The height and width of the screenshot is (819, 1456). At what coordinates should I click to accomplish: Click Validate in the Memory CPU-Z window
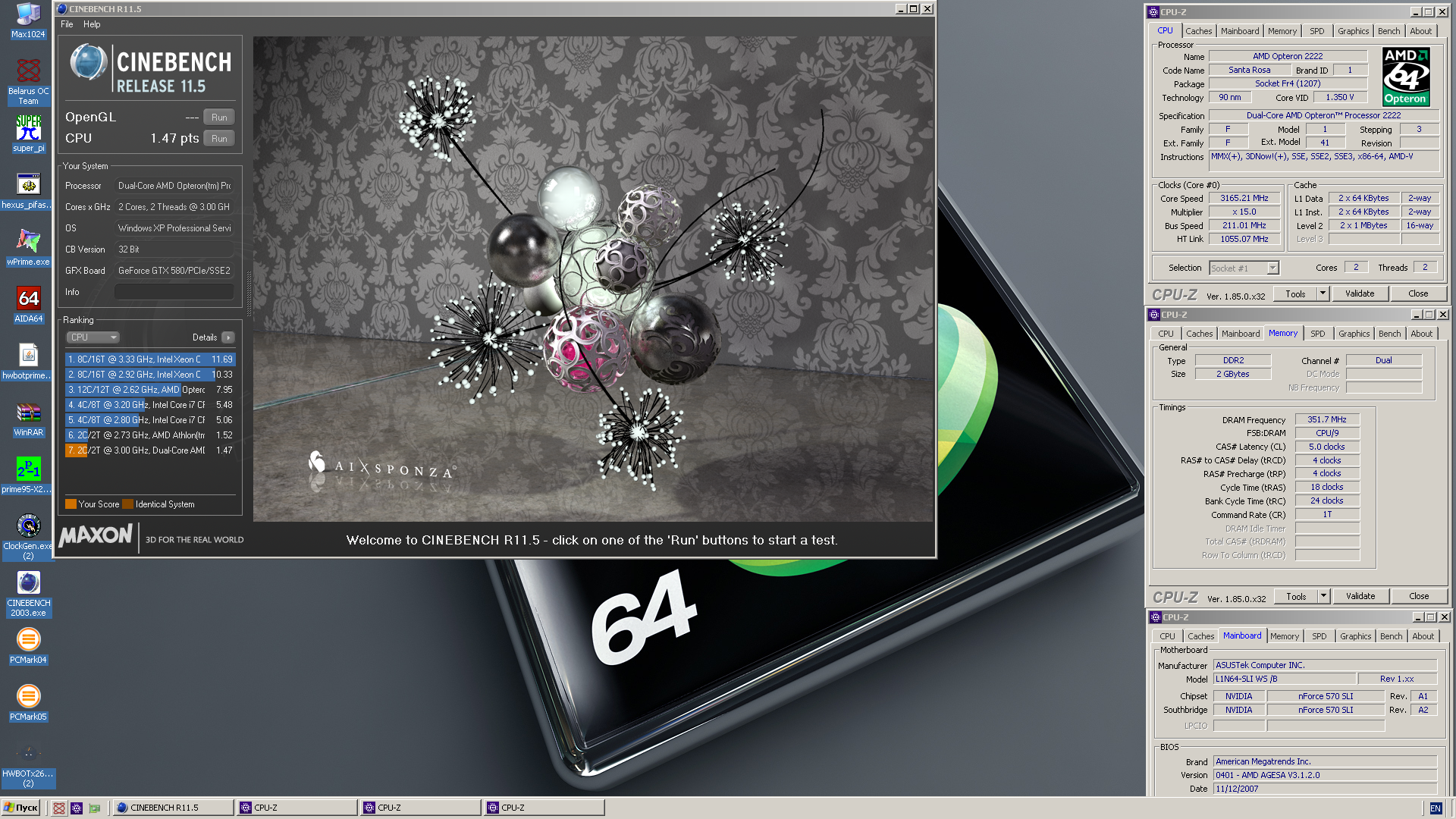pyautogui.click(x=1360, y=596)
